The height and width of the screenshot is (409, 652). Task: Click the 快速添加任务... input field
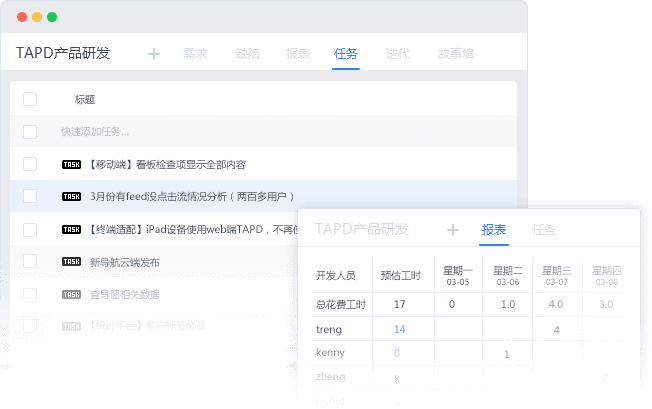pos(95,132)
